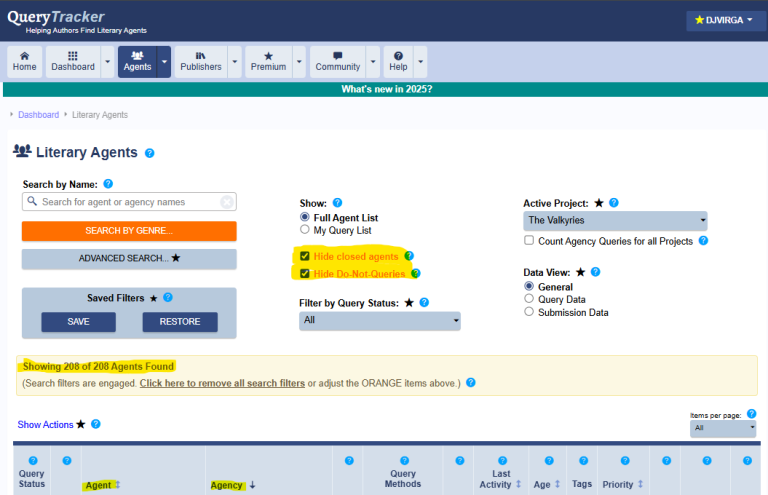The height and width of the screenshot is (495, 768).
Task: Check Count Agency Queries for all Projects
Action: [529, 240]
